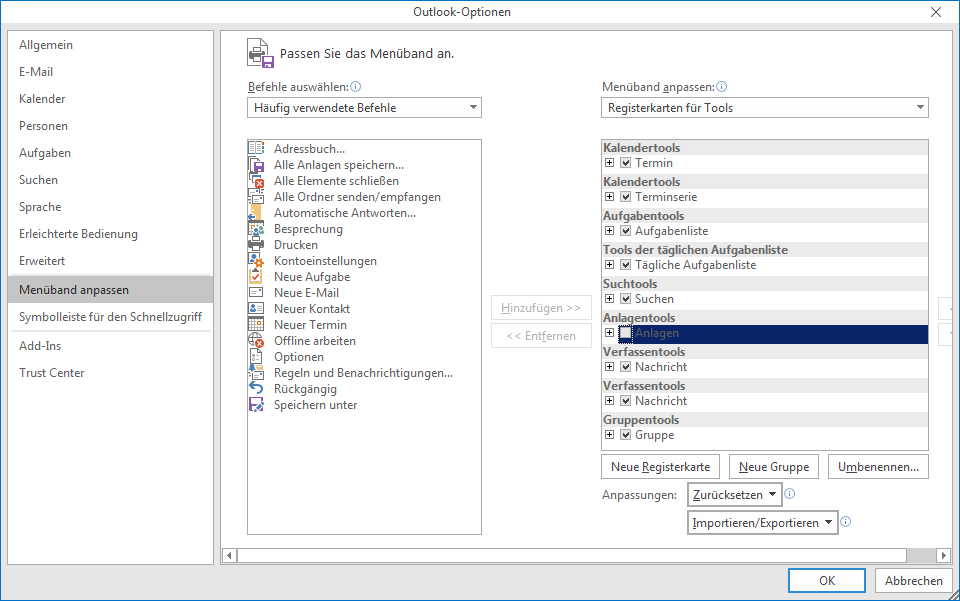Expand the Tägliche Aufgabenliste node
The width and height of the screenshot is (960, 601).
[x=610, y=265]
